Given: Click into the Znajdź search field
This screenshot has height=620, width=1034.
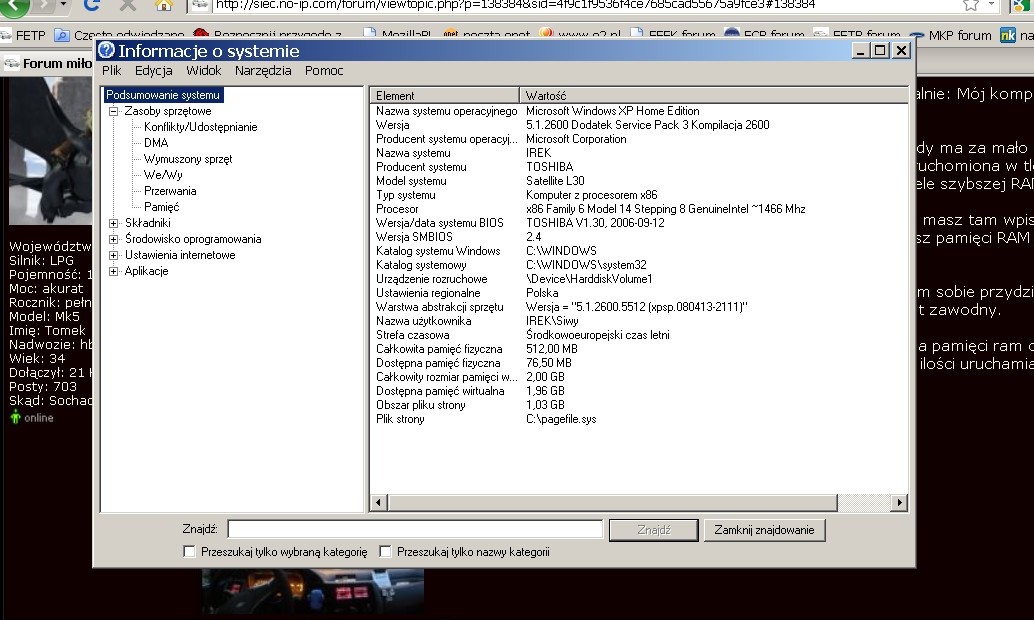Looking at the screenshot, I should pos(415,529).
